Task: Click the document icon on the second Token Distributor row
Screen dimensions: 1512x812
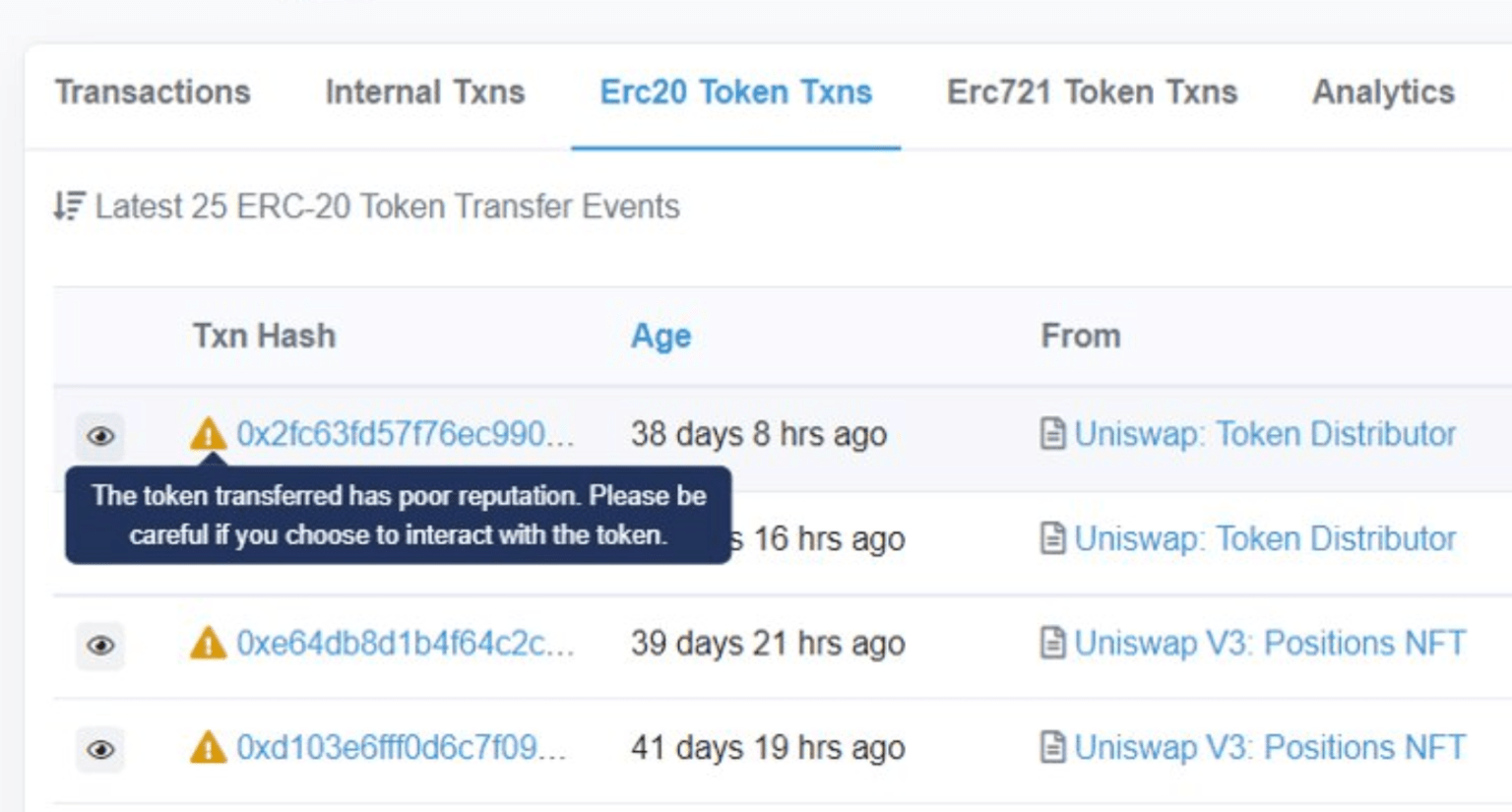Action: point(1052,538)
